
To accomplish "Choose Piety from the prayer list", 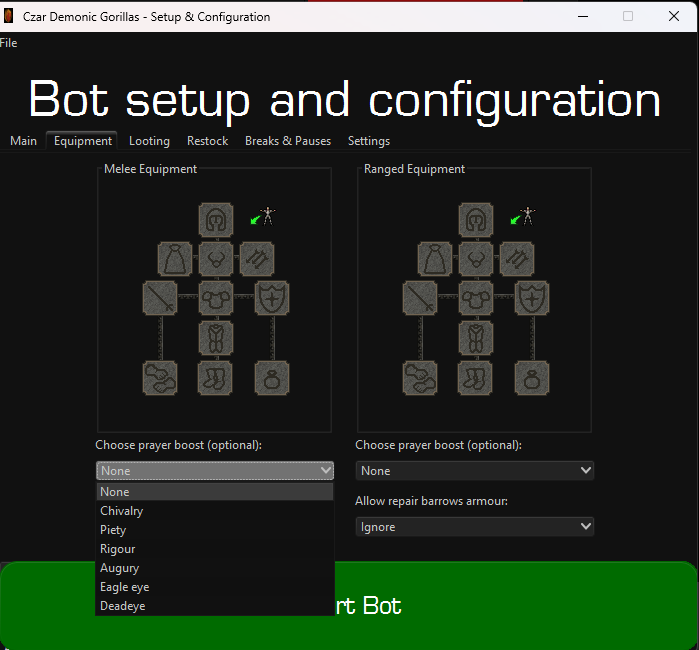I will [113, 530].
